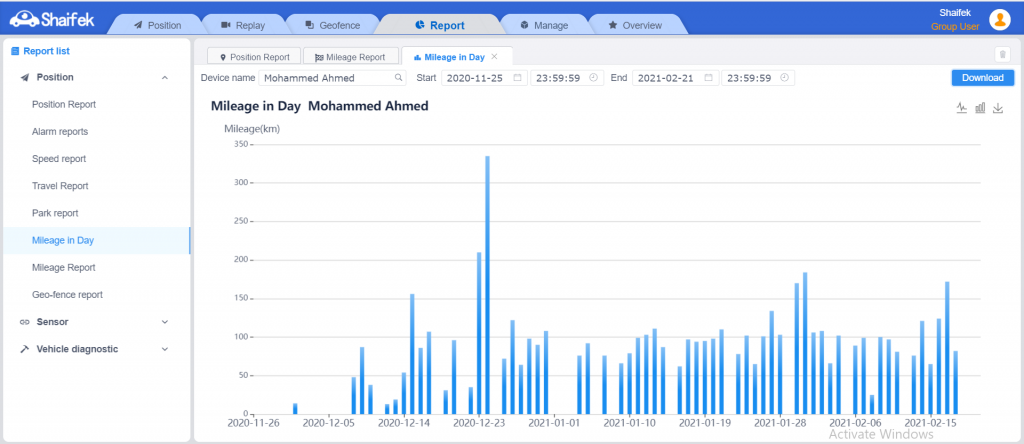Open Speed report from the sidebar
This screenshot has width=1024, height=444.
tap(59, 159)
